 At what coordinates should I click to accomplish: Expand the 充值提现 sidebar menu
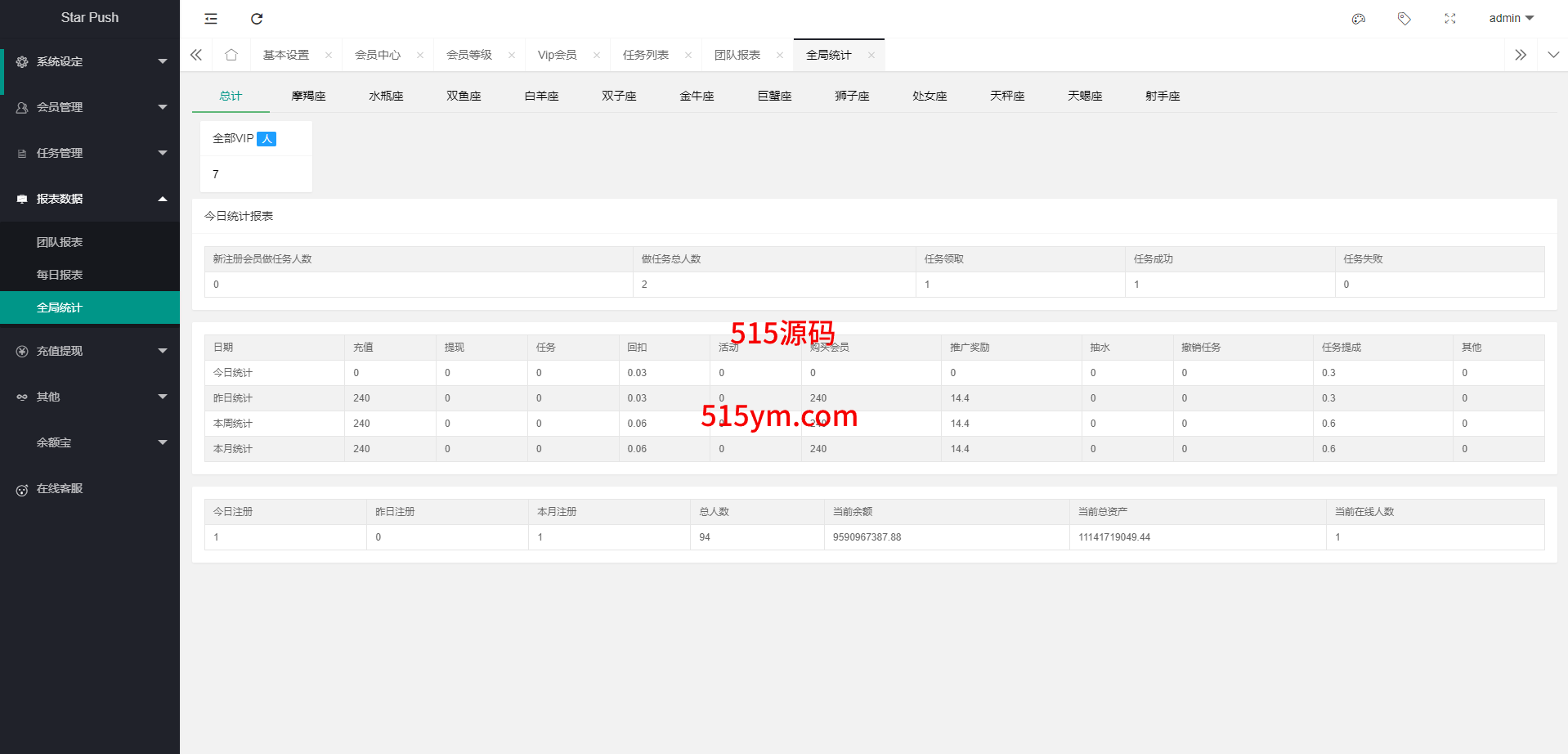pyautogui.click(x=90, y=351)
